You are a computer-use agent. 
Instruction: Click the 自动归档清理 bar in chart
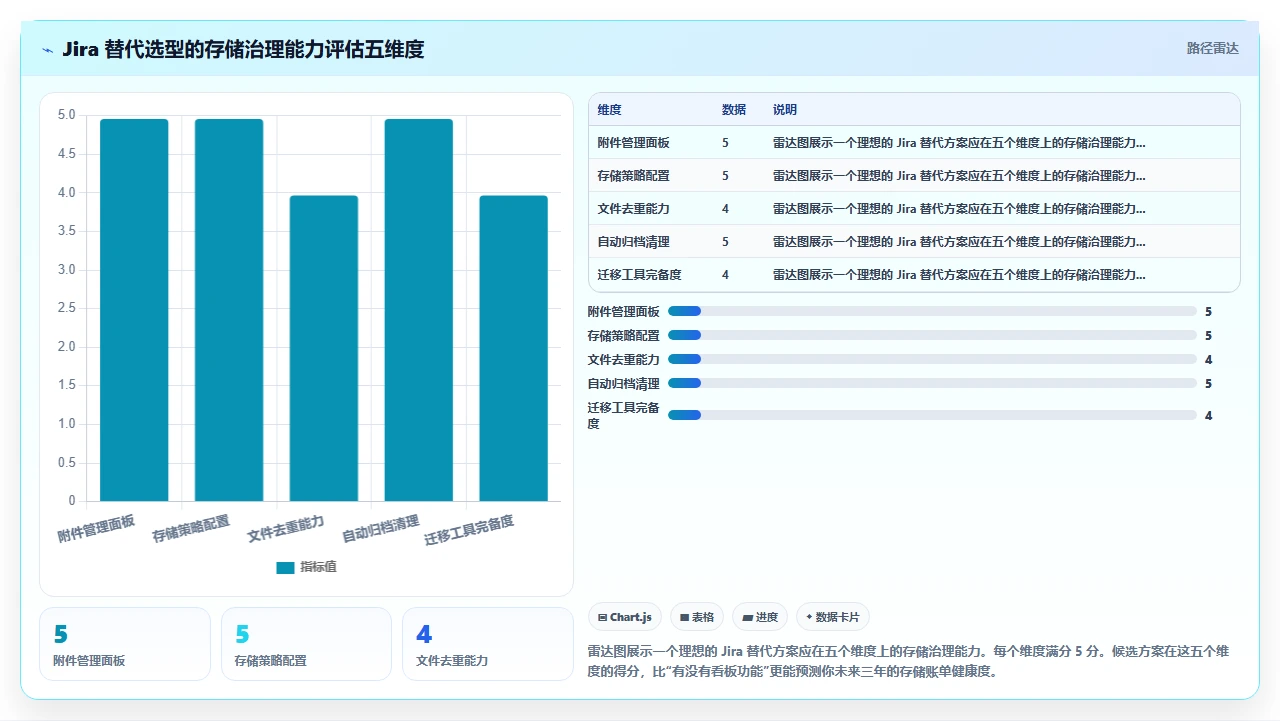click(x=418, y=310)
